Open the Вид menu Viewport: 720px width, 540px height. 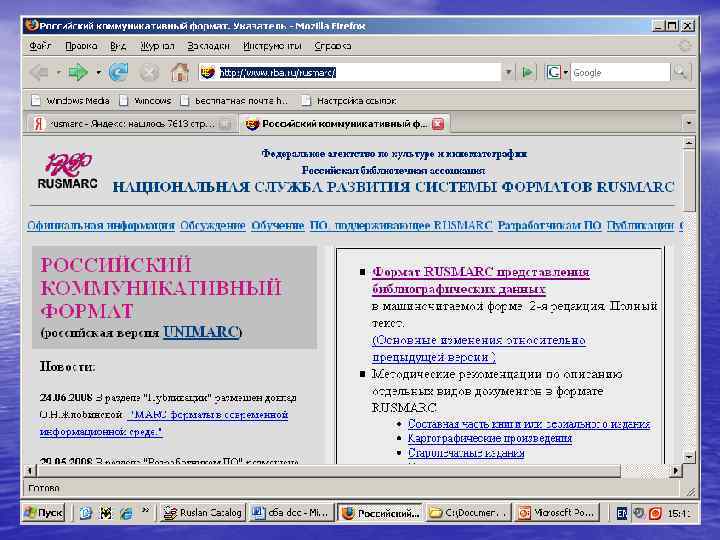(x=118, y=46)
